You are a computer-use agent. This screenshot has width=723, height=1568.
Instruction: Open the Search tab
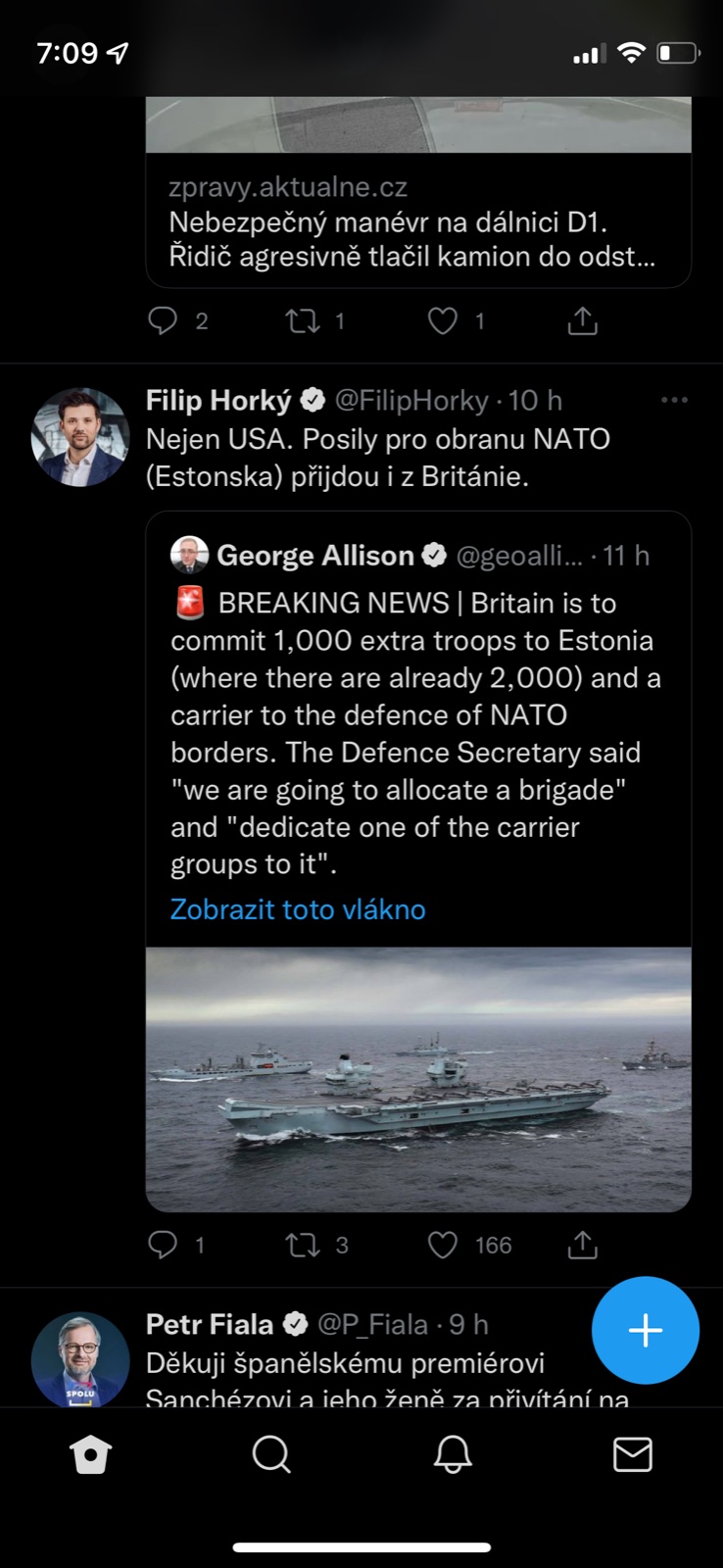click(x=271, y=1454)
